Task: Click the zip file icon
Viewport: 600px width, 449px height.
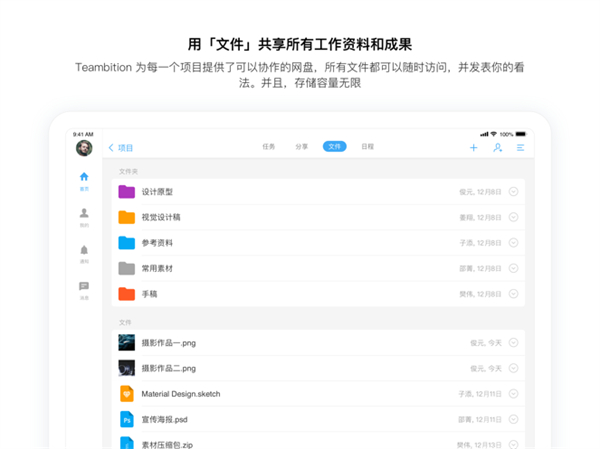Action: click(x=127, y=443)
